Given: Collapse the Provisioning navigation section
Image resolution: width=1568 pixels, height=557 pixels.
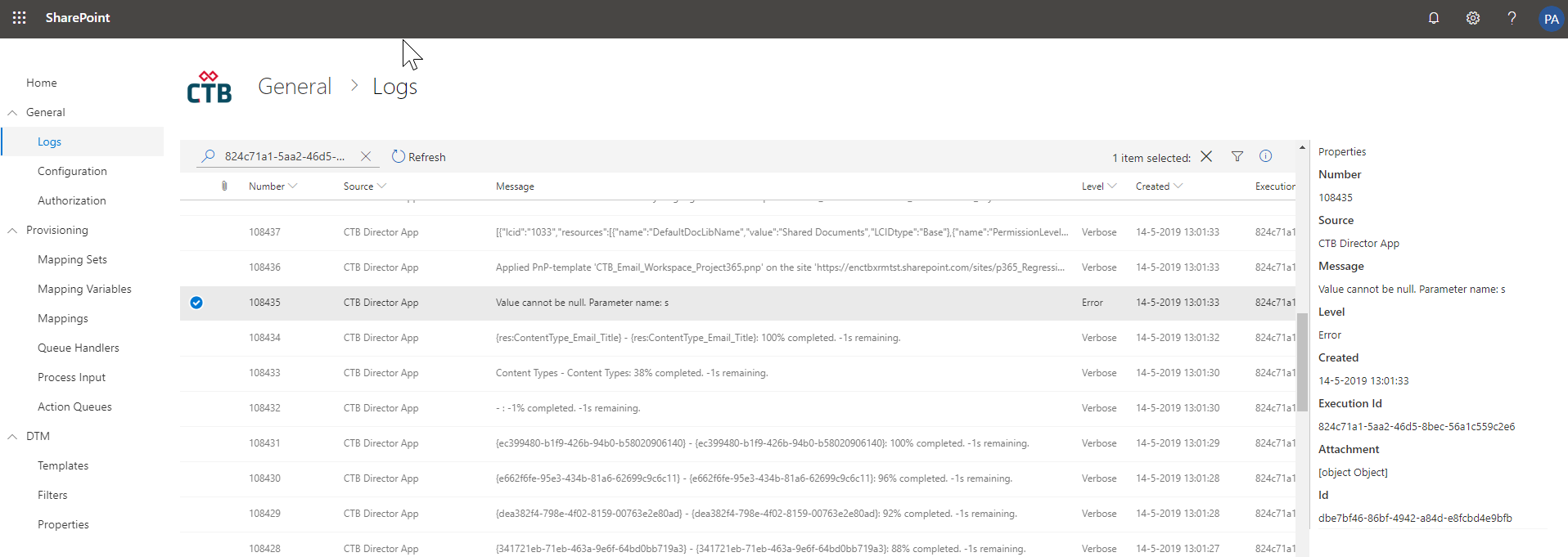Looking at the screenshot, I should (12, 231).
